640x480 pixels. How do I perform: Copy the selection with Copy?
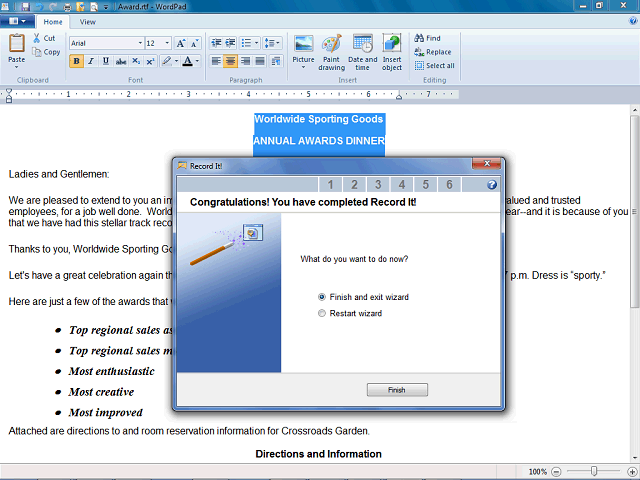(47, 52)
